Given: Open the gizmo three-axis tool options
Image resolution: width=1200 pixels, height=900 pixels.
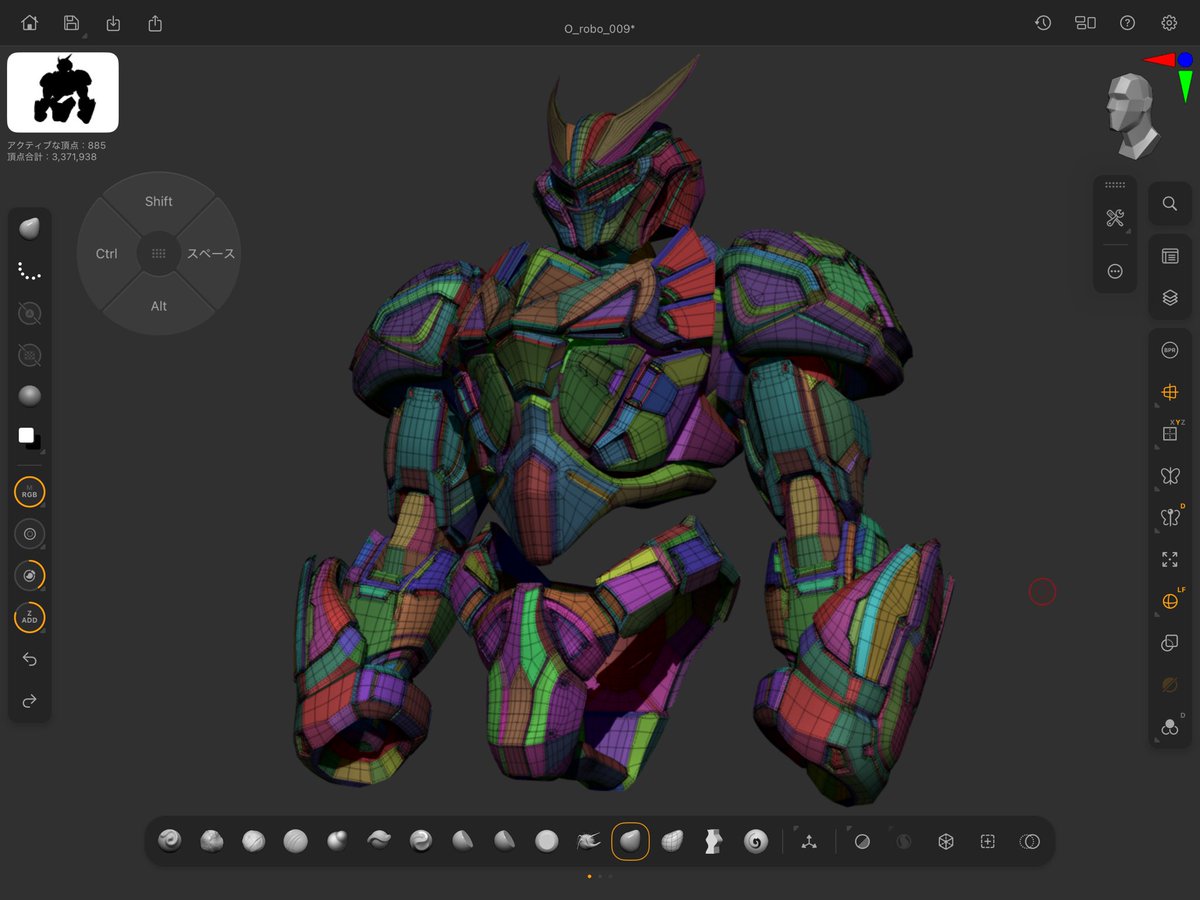Looking at the screenshot, I should [808, 841].
